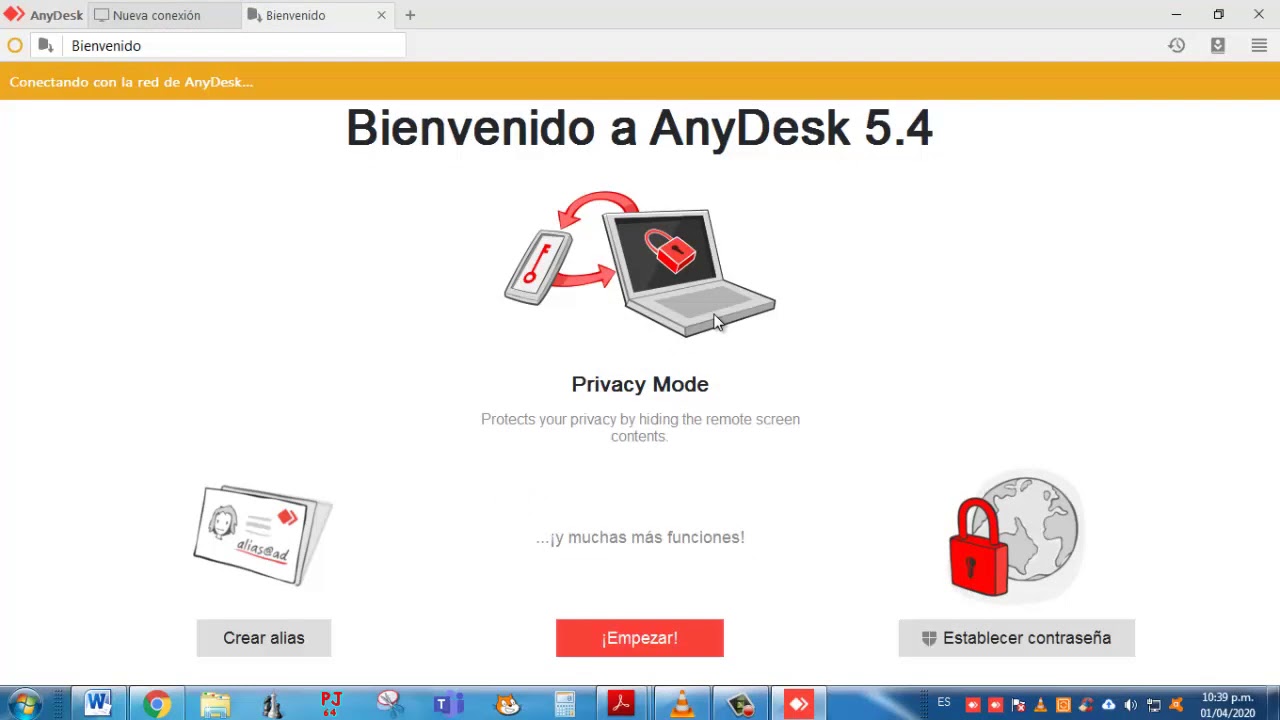The width and height of the screenshot is (1280, 720).
Task: Click the screen recorder app in taskbar
Action: pos(740,704)
